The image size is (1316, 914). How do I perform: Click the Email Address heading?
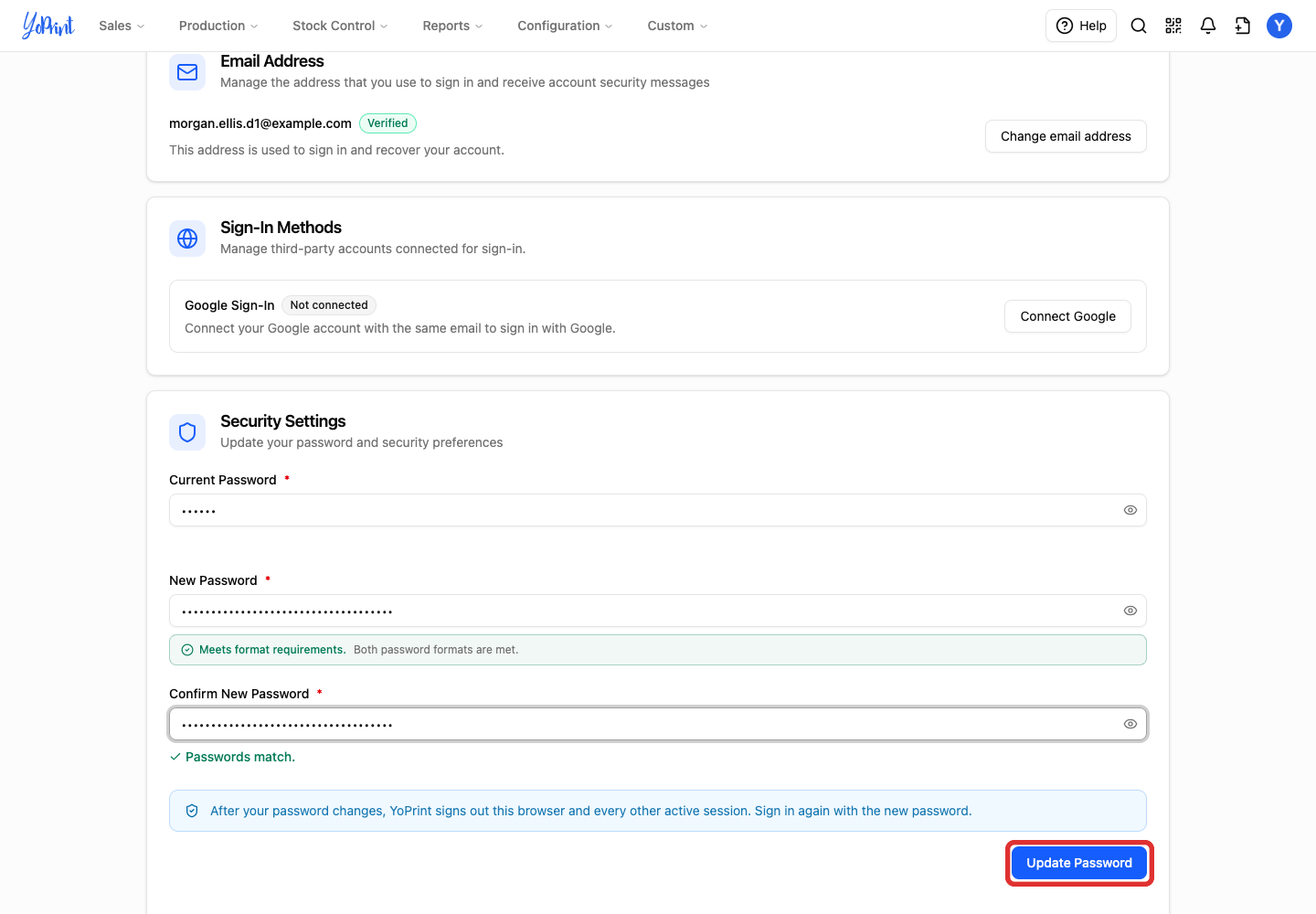[272, 61]
